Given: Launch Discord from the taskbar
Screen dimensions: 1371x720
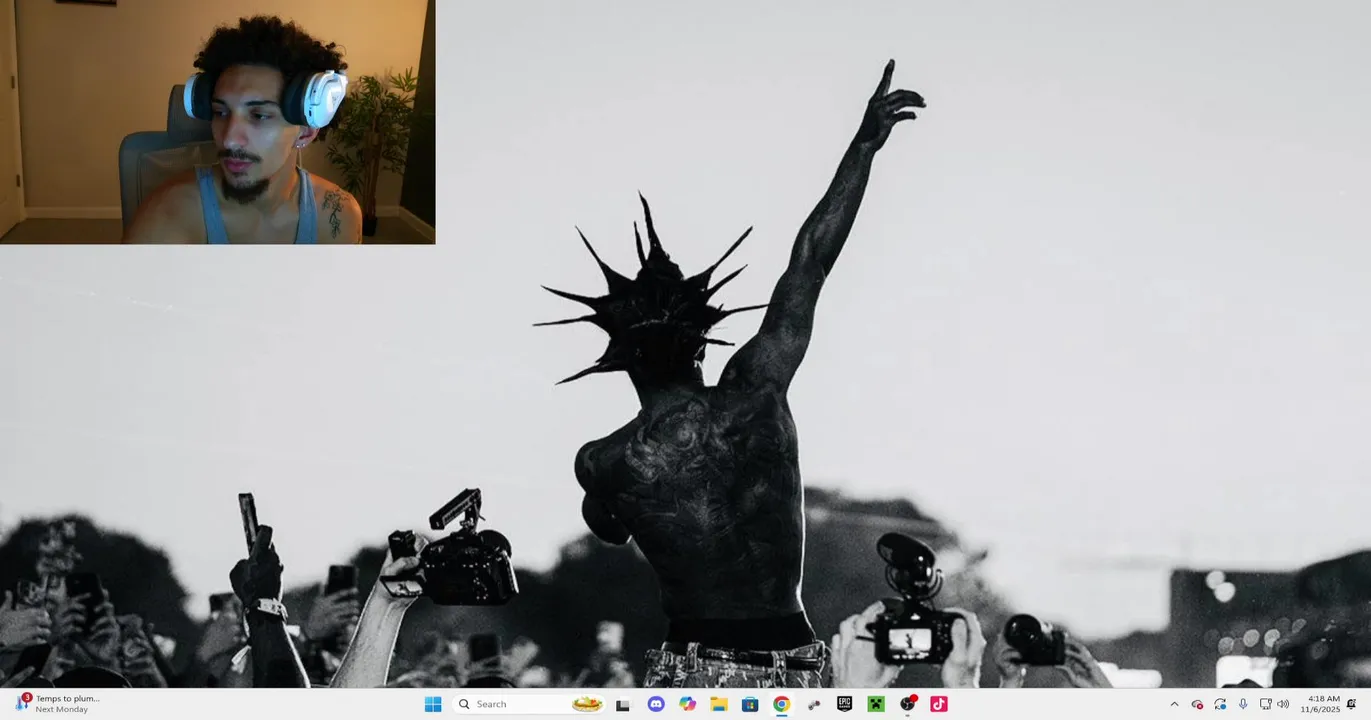Looking at the screenshot, I should click(656, 704).
